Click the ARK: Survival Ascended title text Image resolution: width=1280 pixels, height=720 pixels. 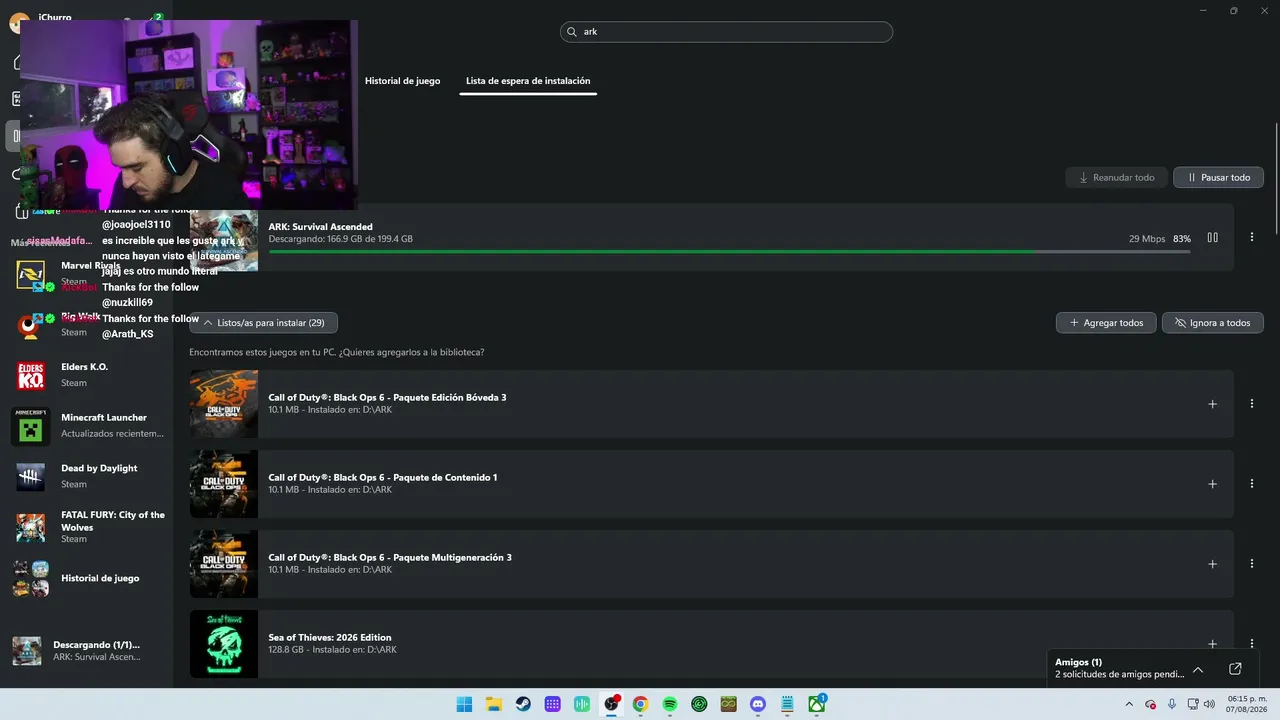click(320, 227)
